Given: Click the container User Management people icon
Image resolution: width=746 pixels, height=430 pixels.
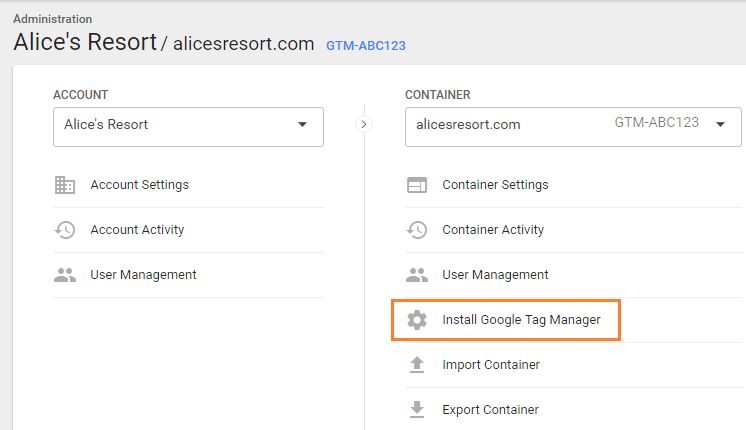Looking at the screenshot, I should [417, 275].
